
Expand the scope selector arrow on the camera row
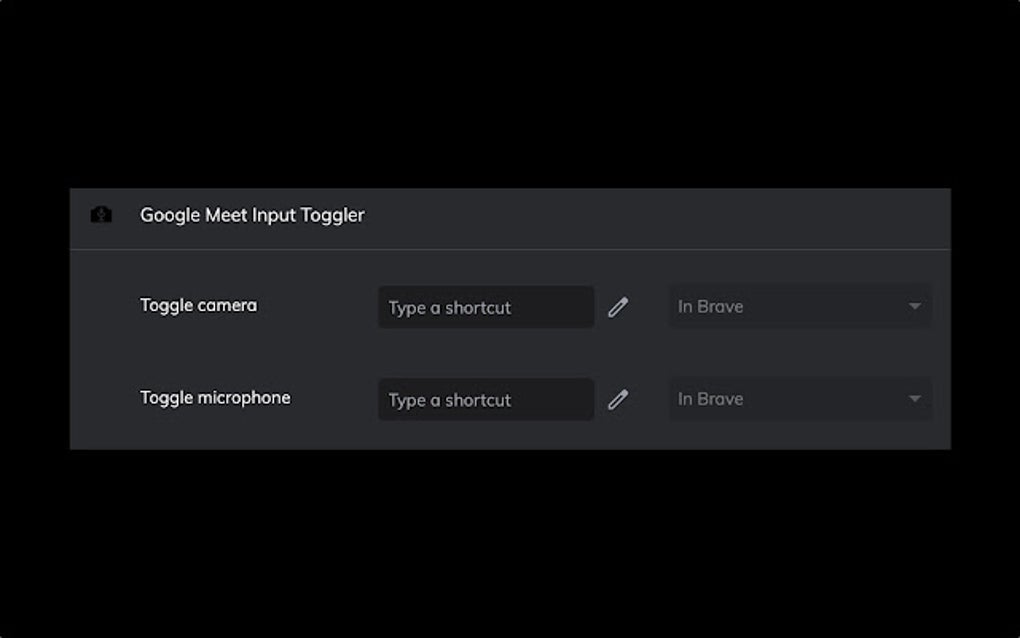915,307
